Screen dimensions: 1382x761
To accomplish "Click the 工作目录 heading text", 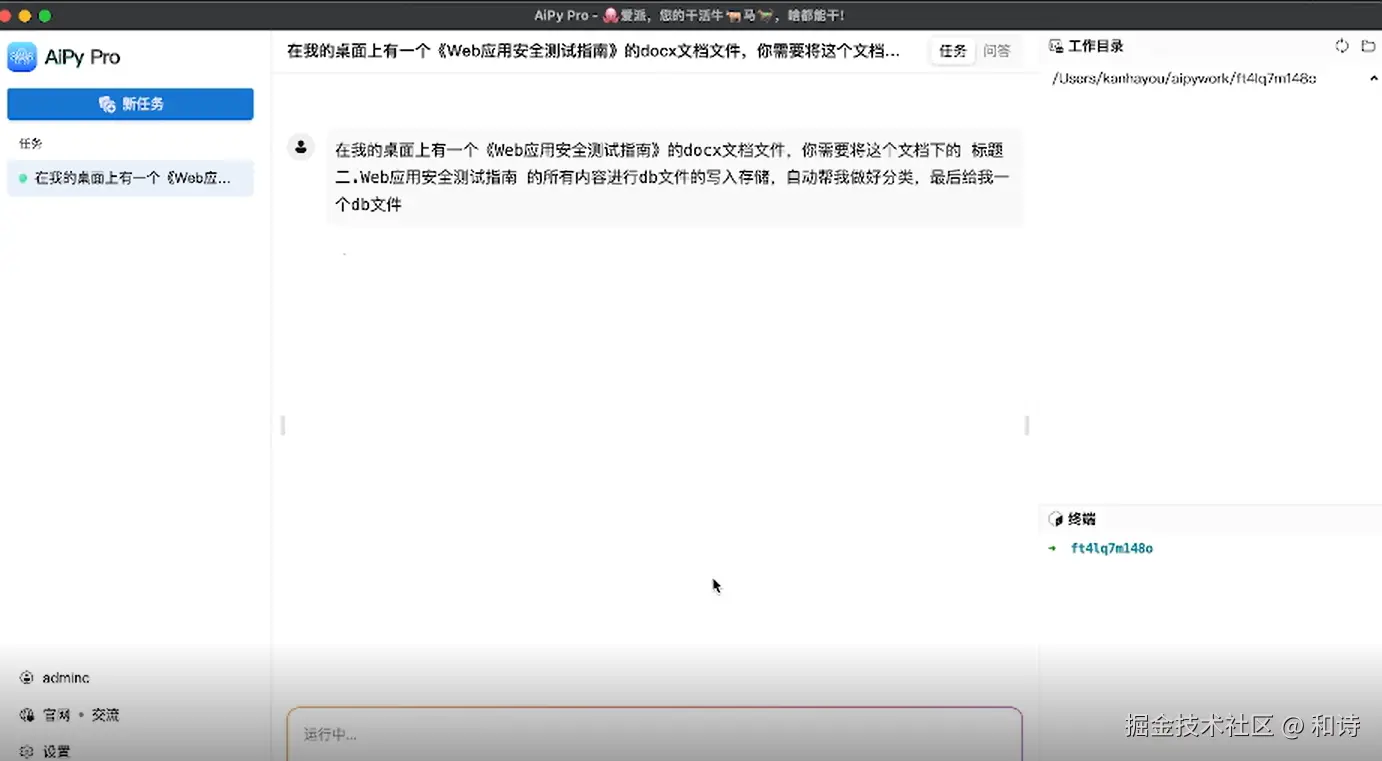I will pos(1096,46).
